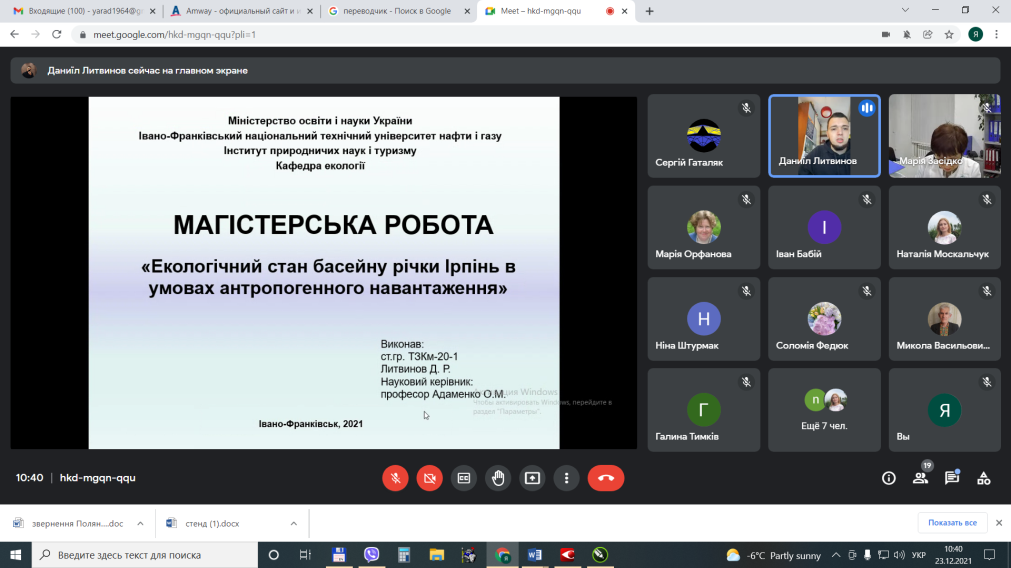Viewport: 1011px width, 568px height.
Task: Show participants list icon
Action: click(x=920, y=478)
